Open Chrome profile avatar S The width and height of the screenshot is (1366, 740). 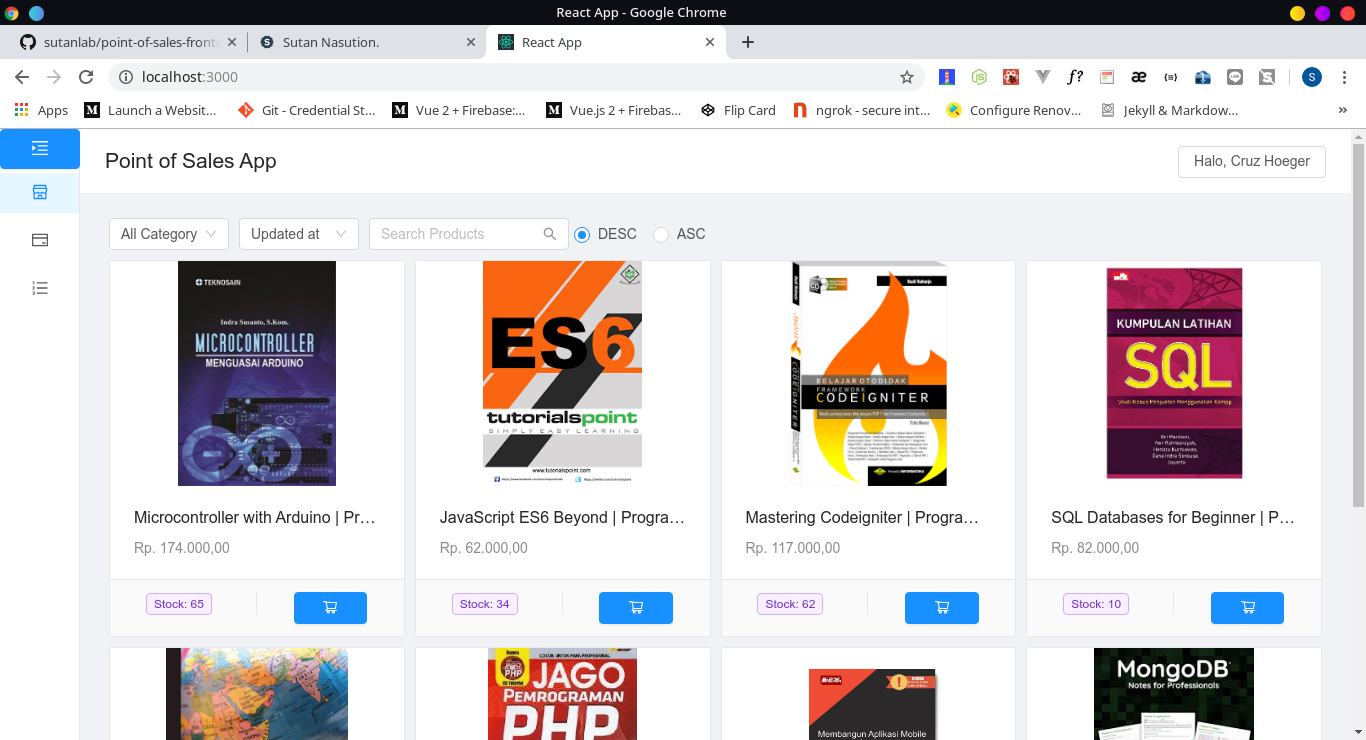click(1312, 77)
